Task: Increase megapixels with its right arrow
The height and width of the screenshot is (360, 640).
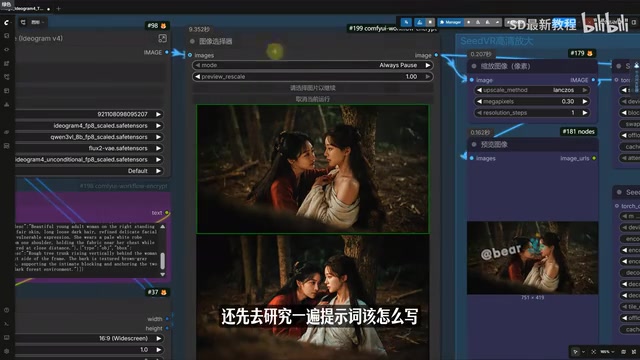Action: (585, 101)
